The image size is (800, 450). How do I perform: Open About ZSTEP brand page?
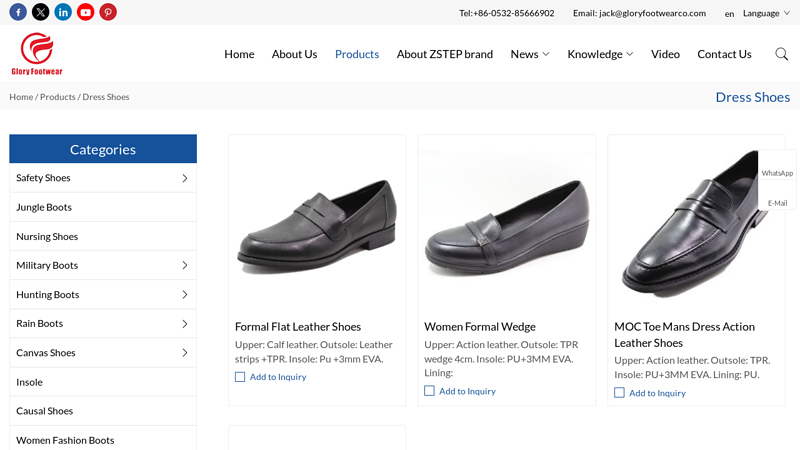coord(445,54)
